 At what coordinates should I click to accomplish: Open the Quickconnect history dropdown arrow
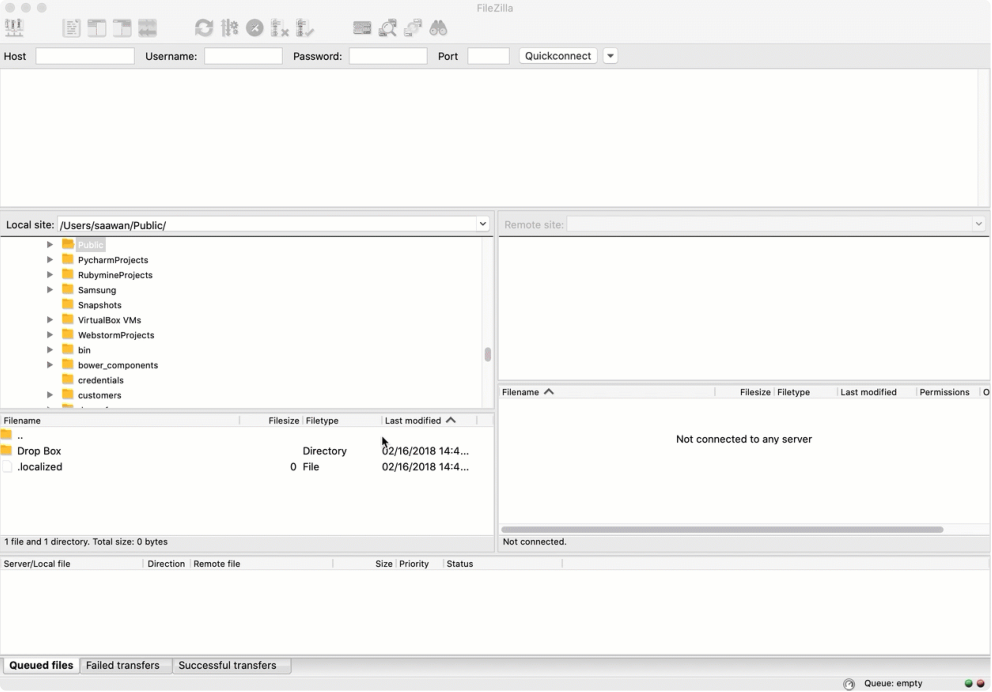click(x=610, y=56)
